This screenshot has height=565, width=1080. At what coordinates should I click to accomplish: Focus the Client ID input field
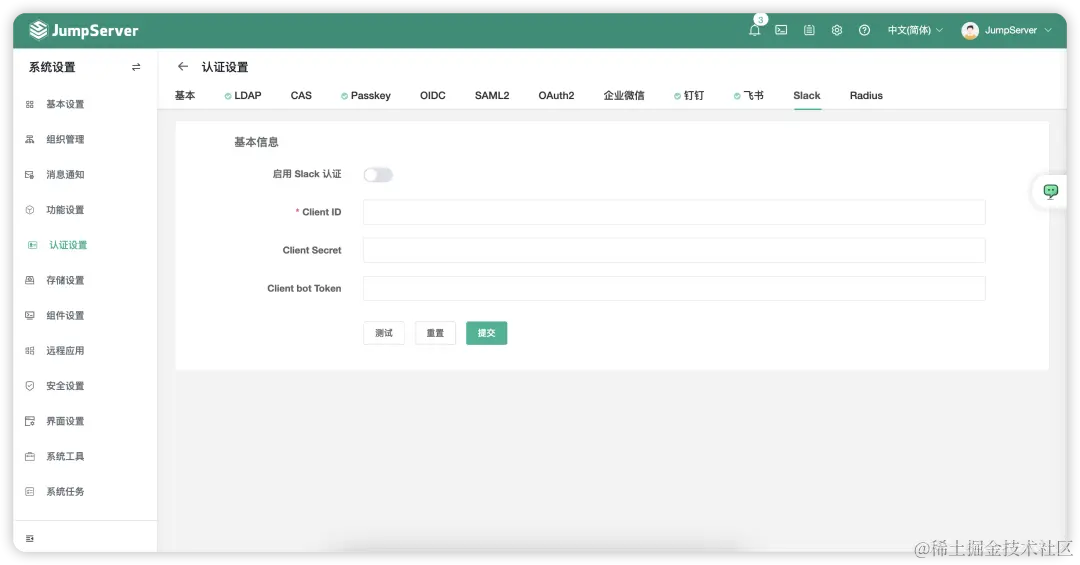[x=674, y=212]
